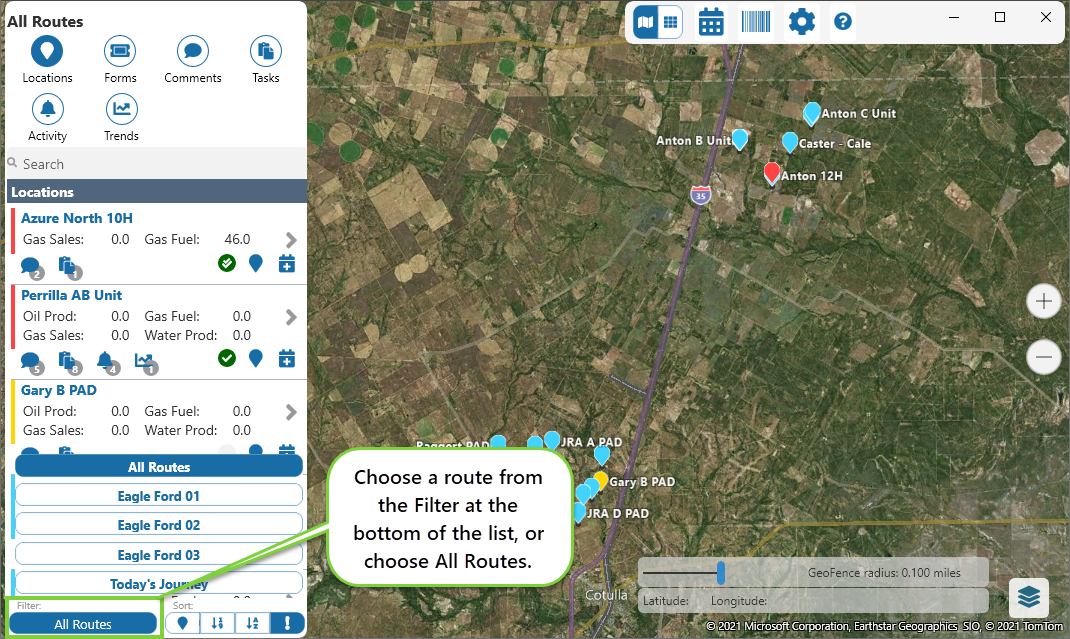Show Azure North 10H on map pin
The width and height of the screenshot is (1070, 639).
coord(255,264)
